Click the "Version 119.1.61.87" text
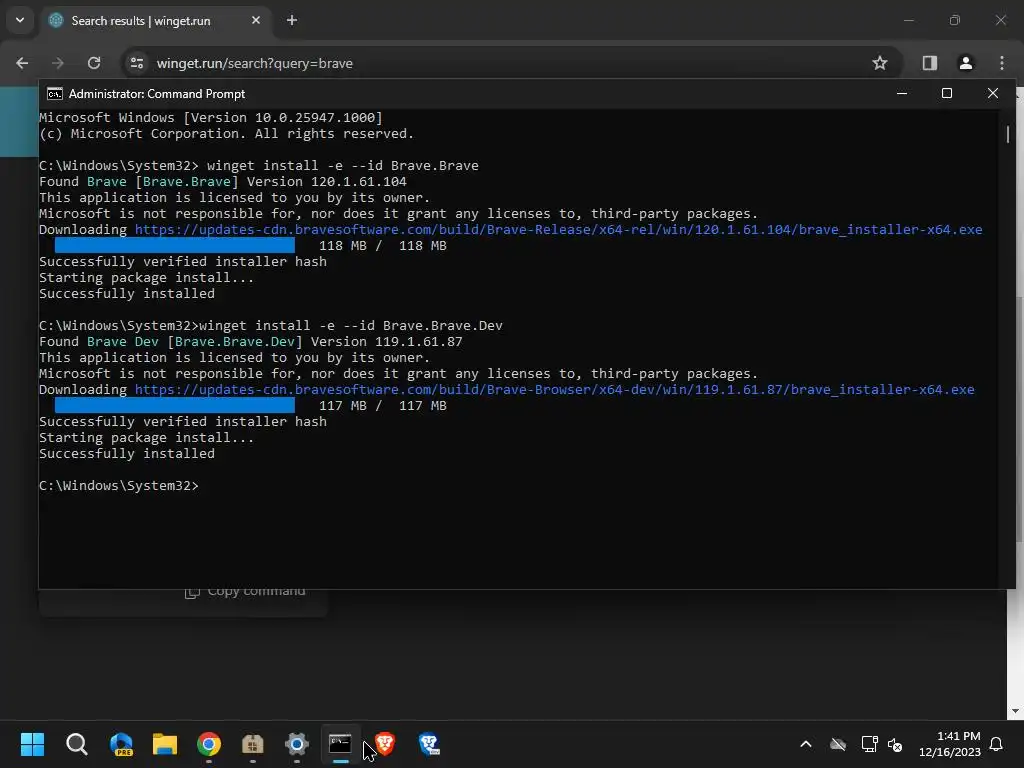 387,342
